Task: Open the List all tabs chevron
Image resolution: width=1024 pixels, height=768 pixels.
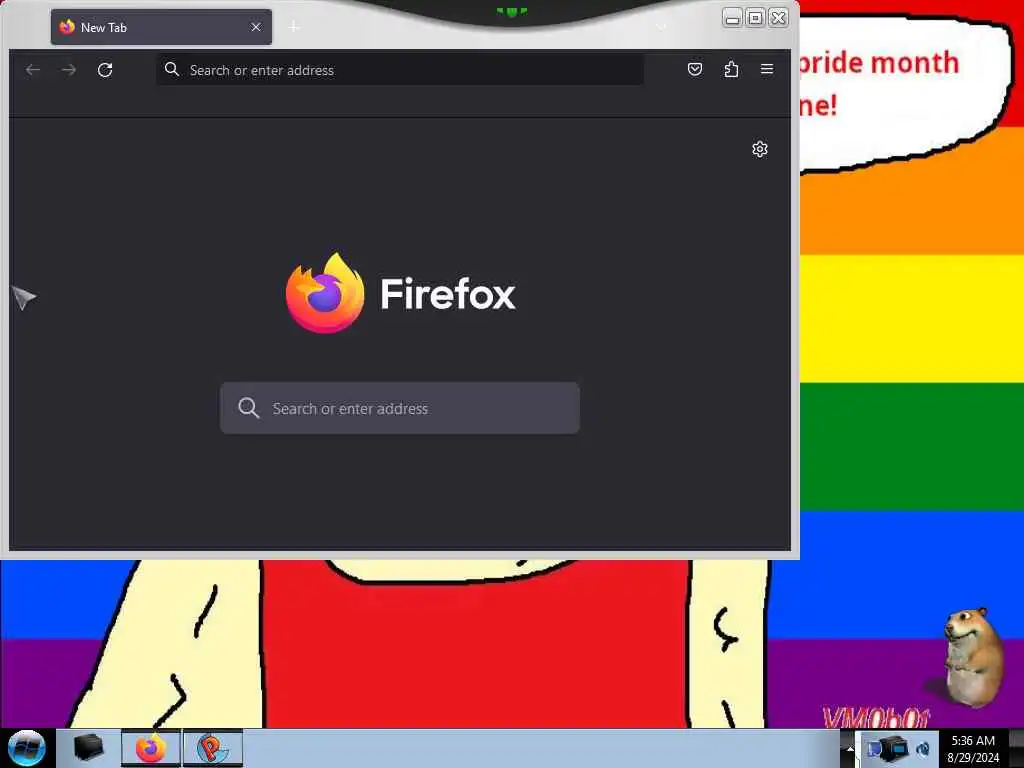Action: tap(661, 27)
